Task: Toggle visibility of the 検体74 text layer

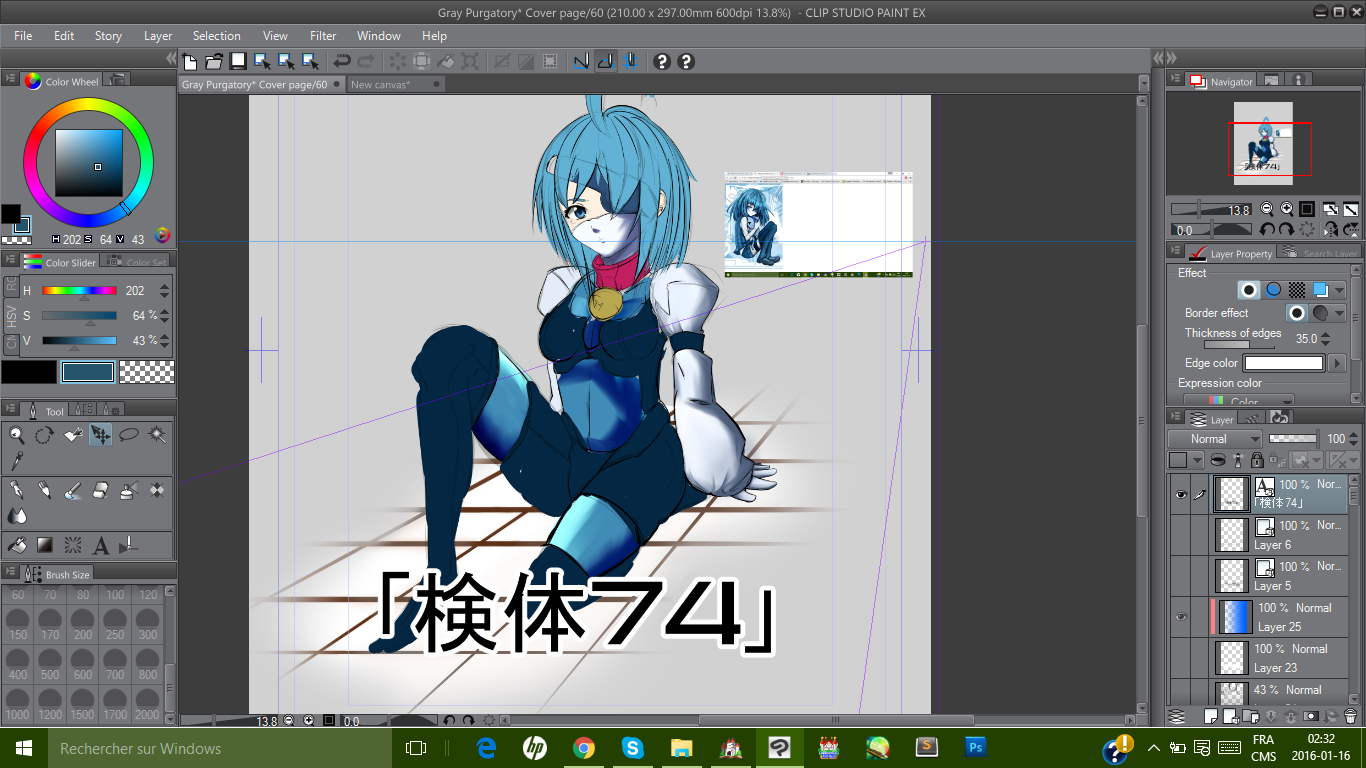Action: click(x=1181, y=494)
